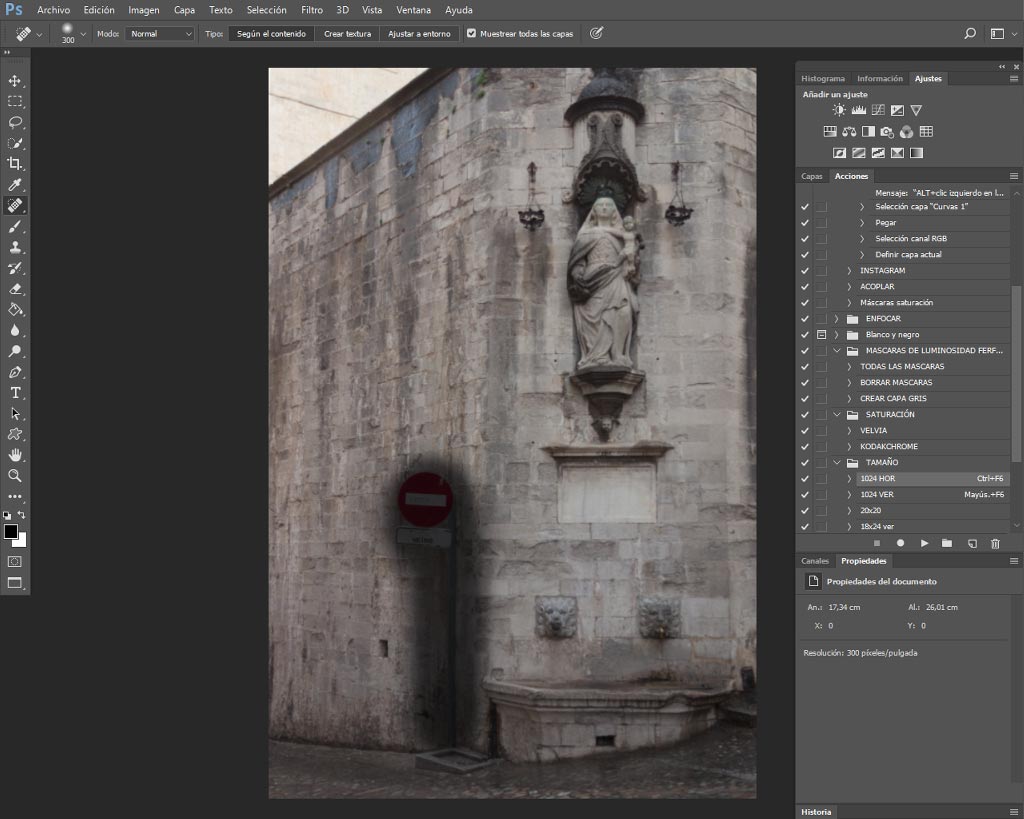This screenshot has width=1024, height=819.
Task: Collapse the SATURACIÓN action set
Action: tap(837, 415)
